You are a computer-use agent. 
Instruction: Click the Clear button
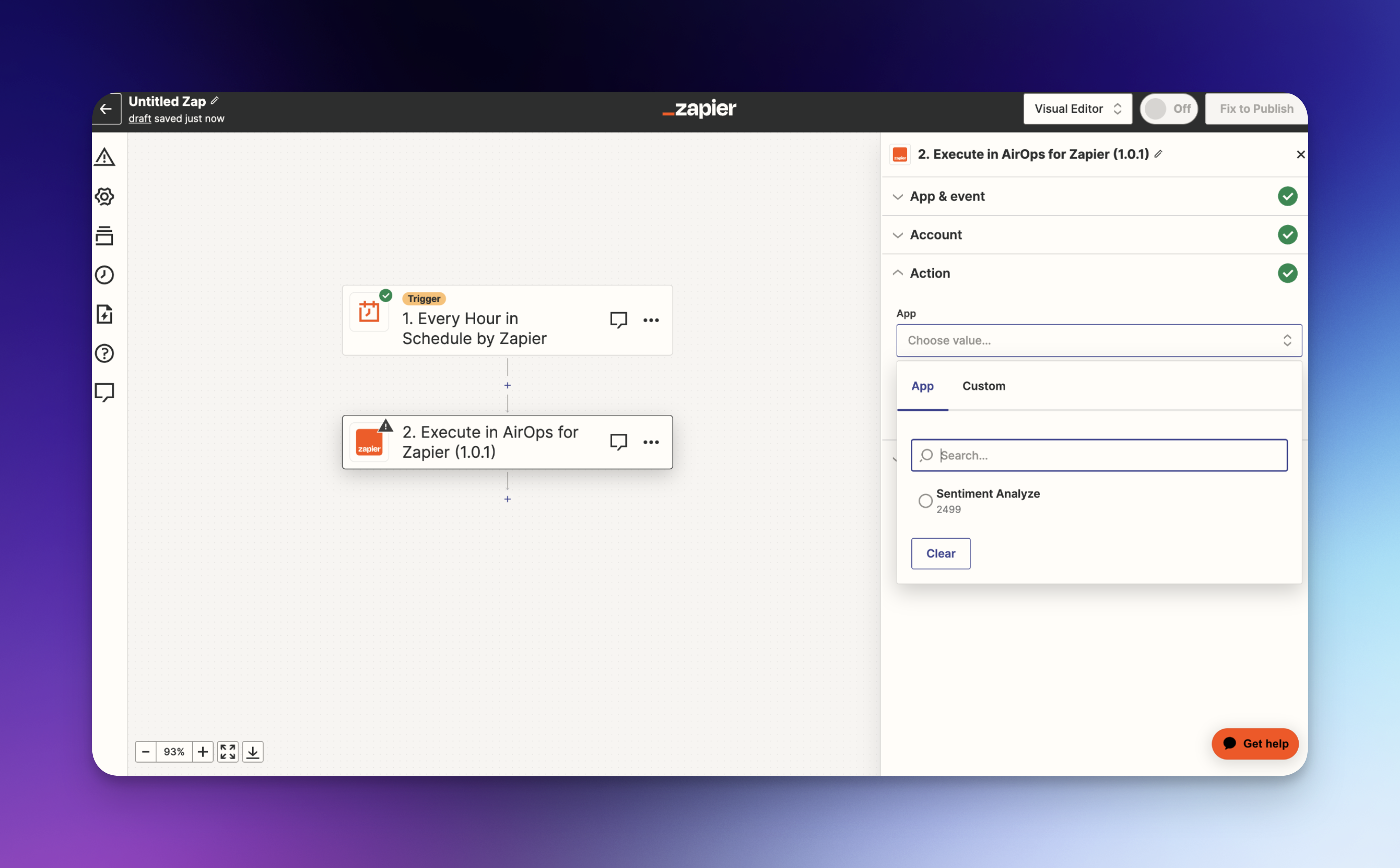pos(940,553)
